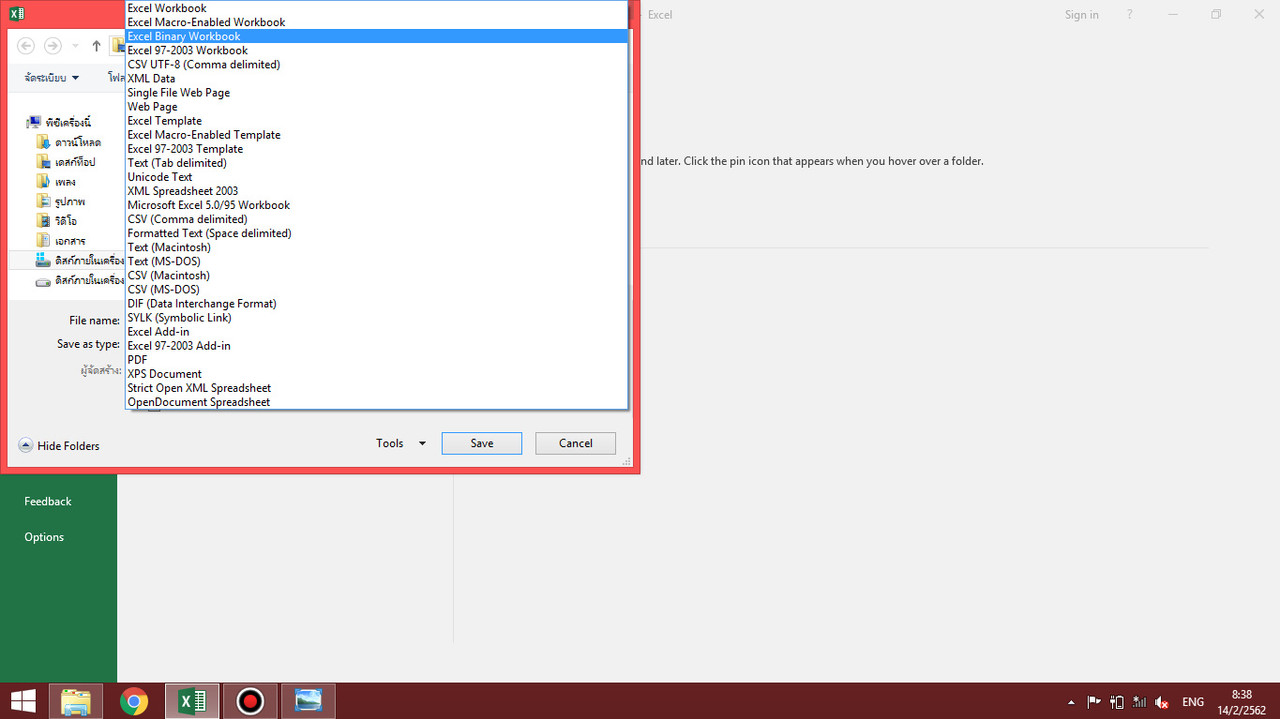The image size is (1280, 719).
Task: Open Action Center flag icon
Action: click(x=1095, y=702)
